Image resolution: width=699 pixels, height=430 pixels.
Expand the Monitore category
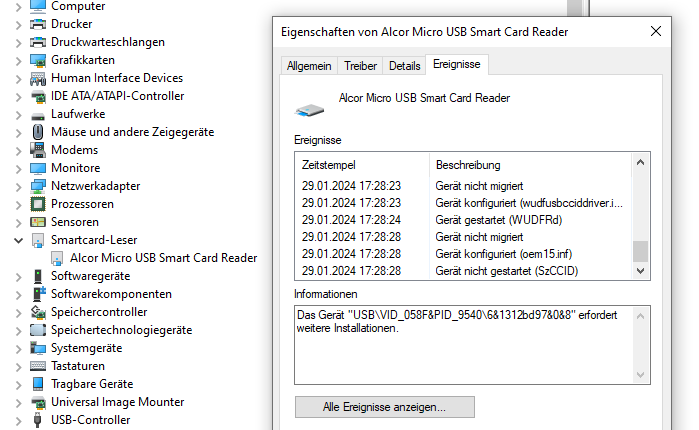click(x=18, y=169)
